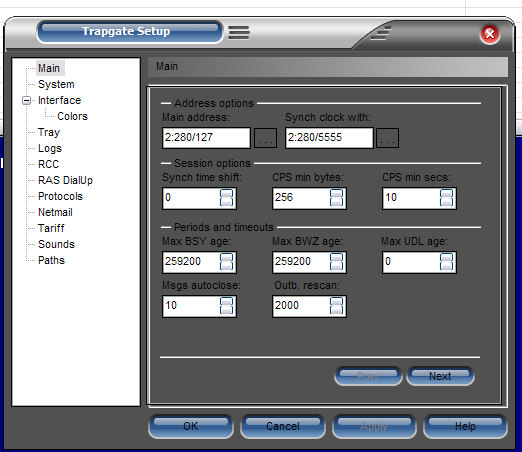Open the Colors subpage

[x=72, y=116]
